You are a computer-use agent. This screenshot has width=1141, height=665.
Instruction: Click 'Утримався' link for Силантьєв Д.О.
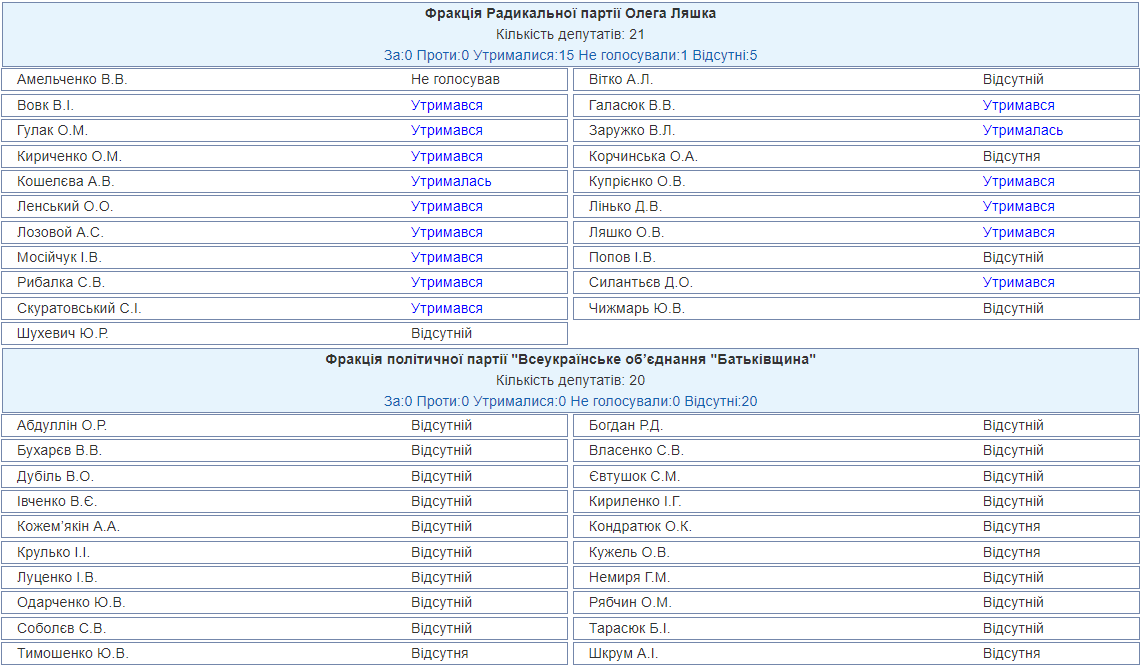[x=1018, y=282]
